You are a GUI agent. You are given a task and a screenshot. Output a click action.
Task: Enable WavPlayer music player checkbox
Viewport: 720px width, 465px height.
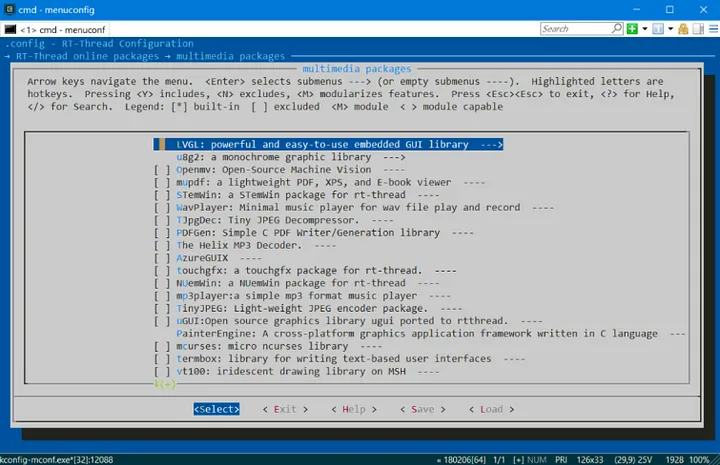(x=162, y=207)
